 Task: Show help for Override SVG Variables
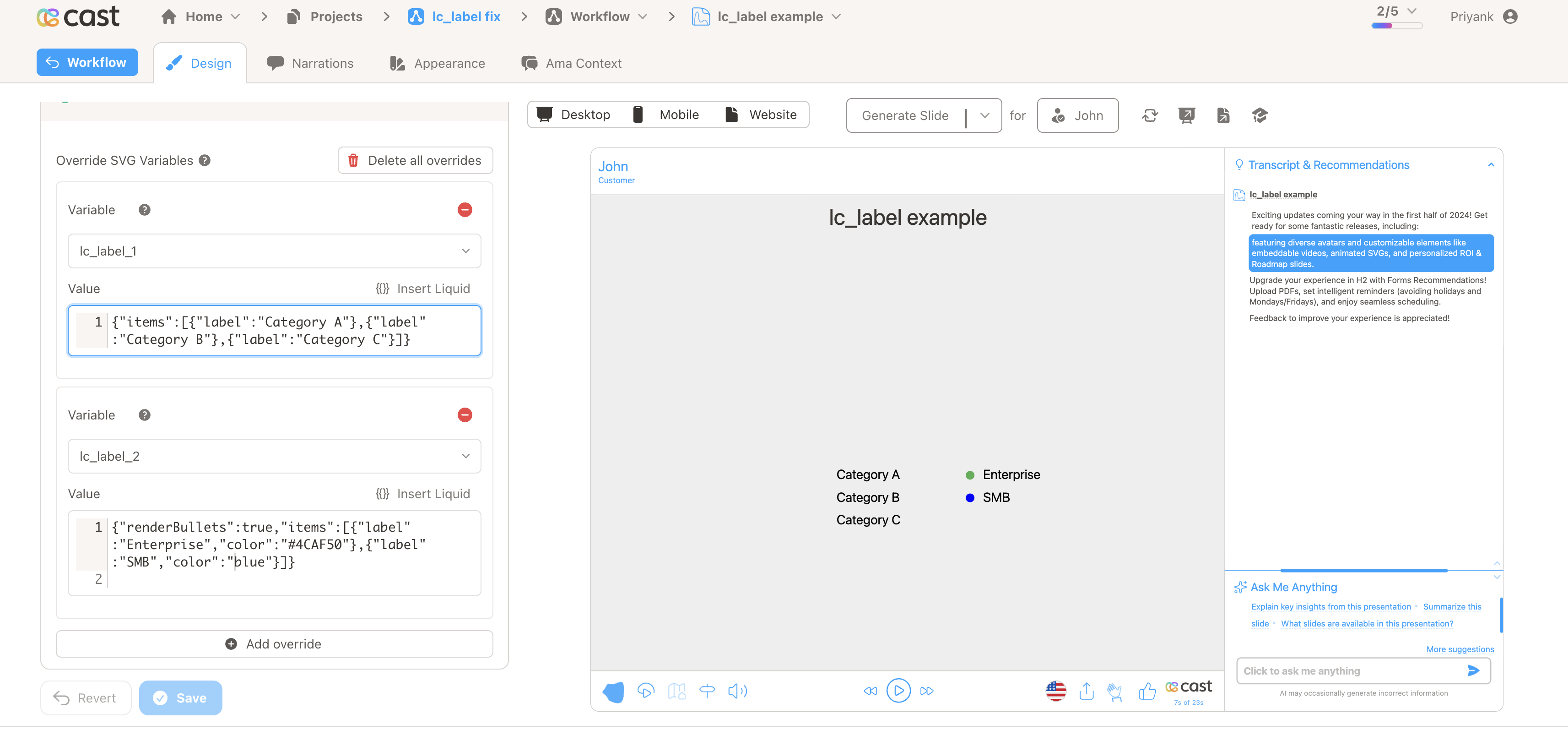point(205,161)
